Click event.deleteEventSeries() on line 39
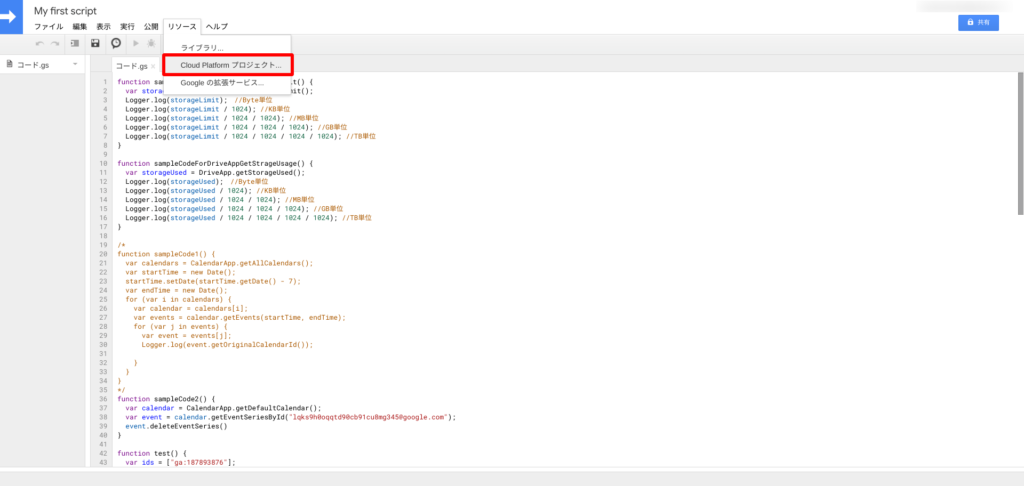1024x486 pixels. point(176,426)
